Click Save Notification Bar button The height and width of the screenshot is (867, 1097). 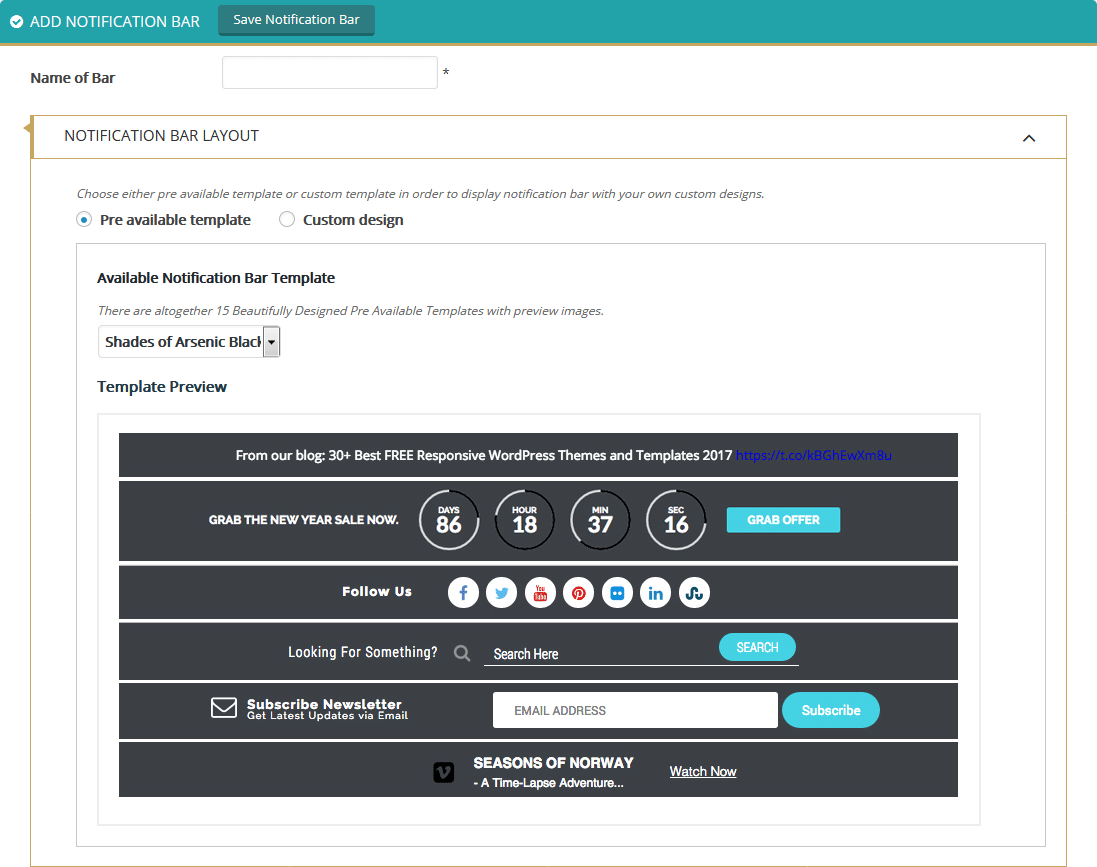coord(296,20)
